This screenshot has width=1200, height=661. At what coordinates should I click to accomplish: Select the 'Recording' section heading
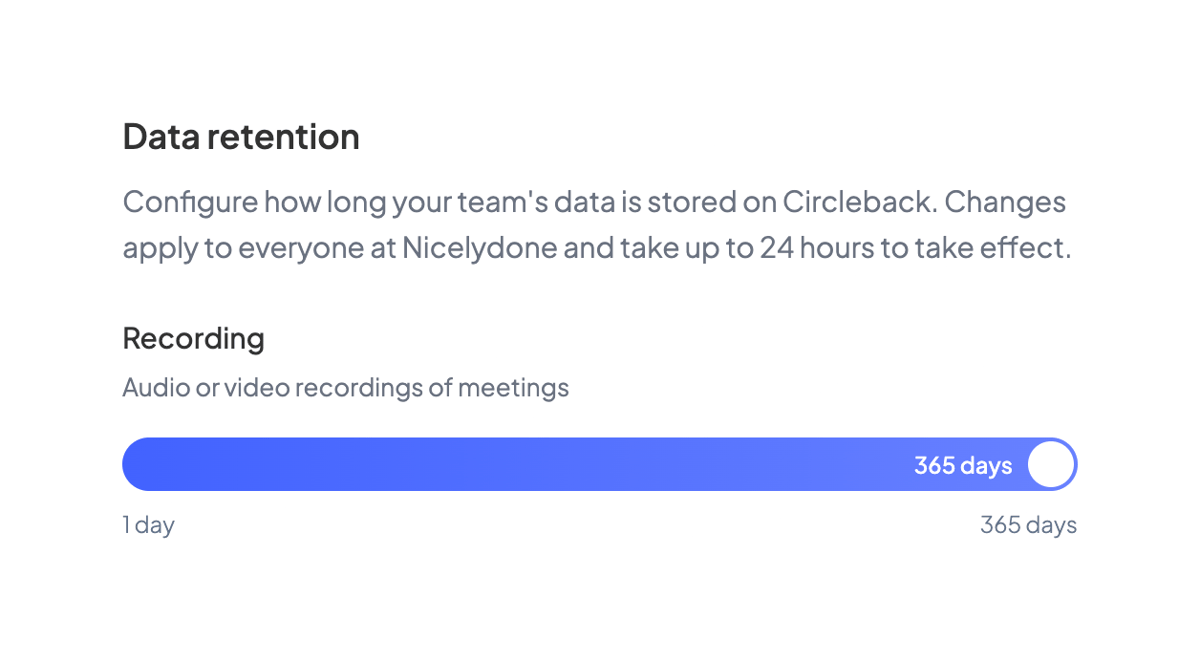pos(193,339)
